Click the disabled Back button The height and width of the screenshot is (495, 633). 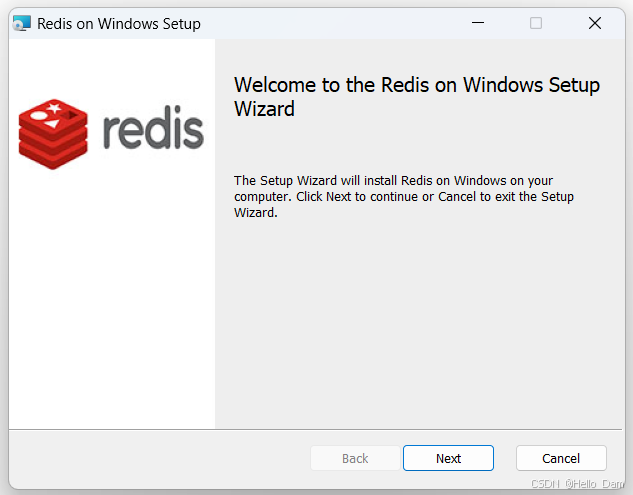pos(355,458)
